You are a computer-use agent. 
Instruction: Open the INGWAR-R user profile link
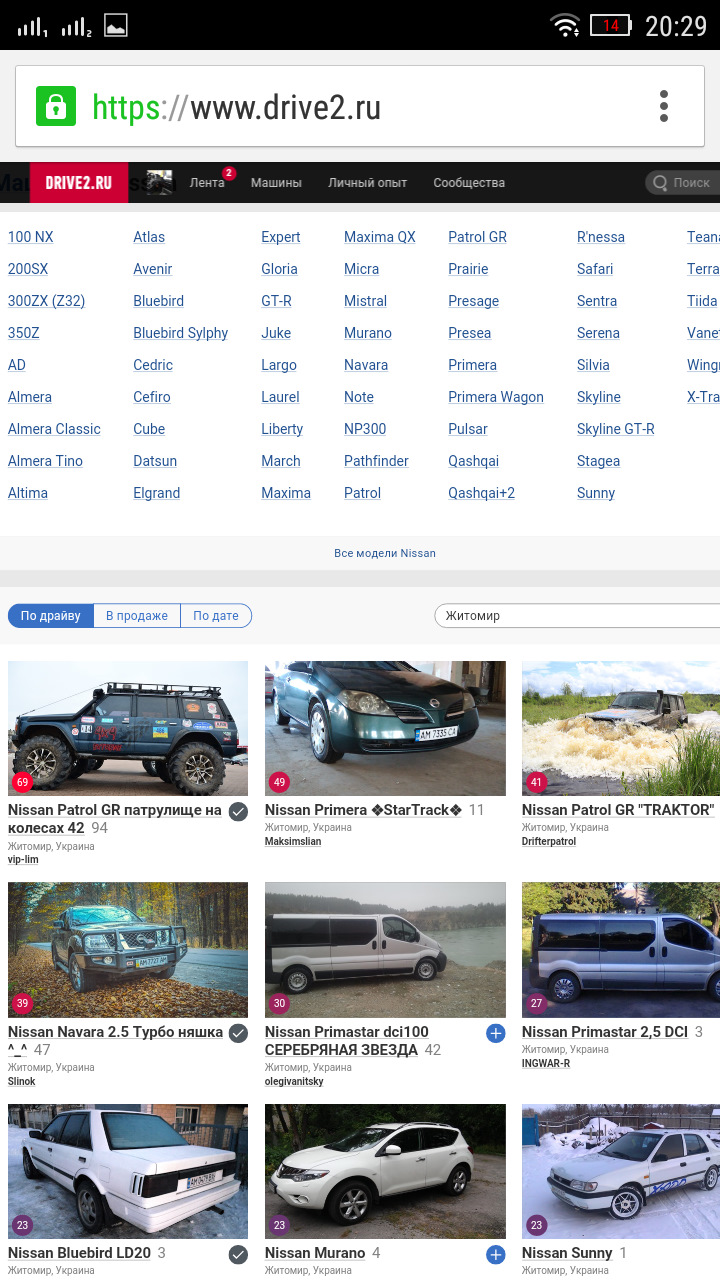[x=546, y=1064]
